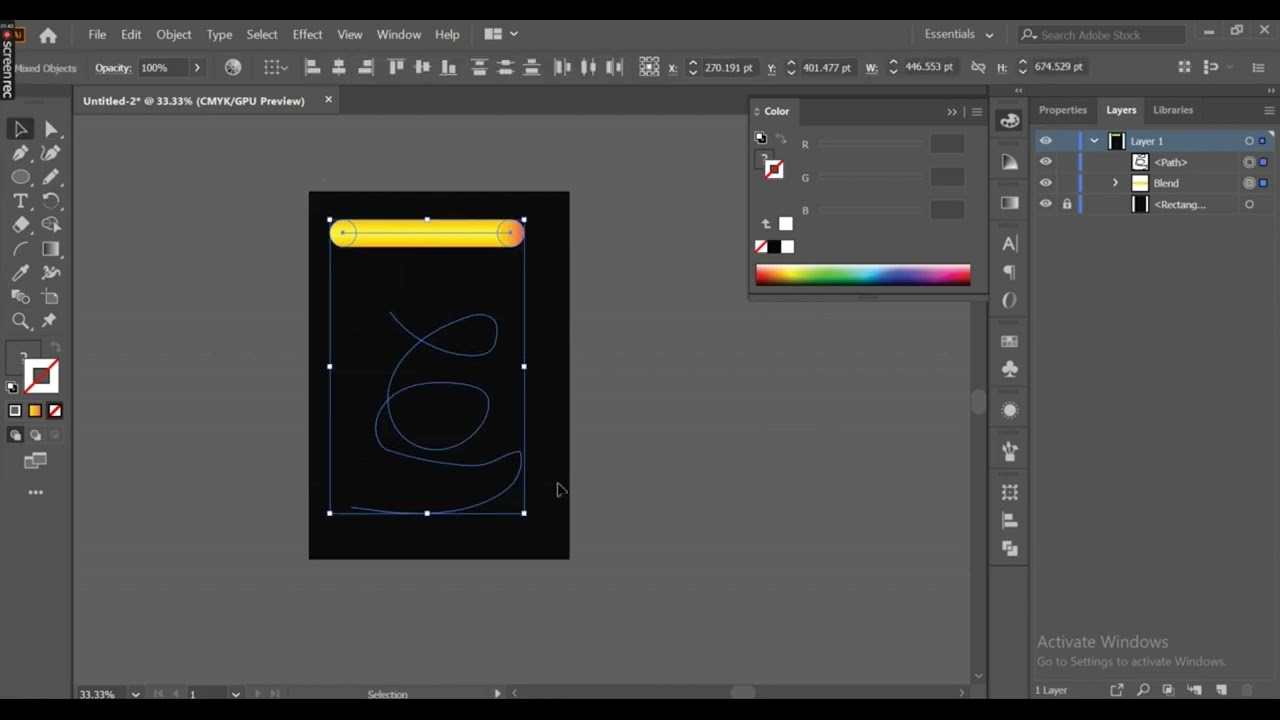Select the Selection tool arrow
Viewport: 1280px width, 720px height.
pos(20,129)
